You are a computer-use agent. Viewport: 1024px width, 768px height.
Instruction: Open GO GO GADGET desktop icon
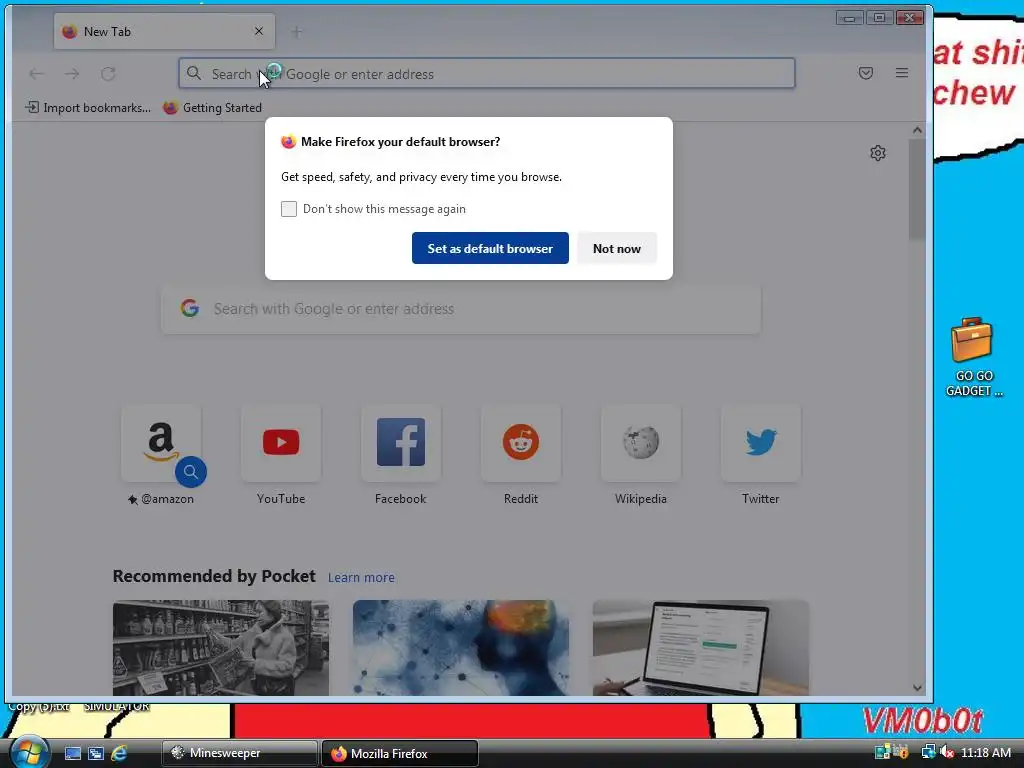972,357
